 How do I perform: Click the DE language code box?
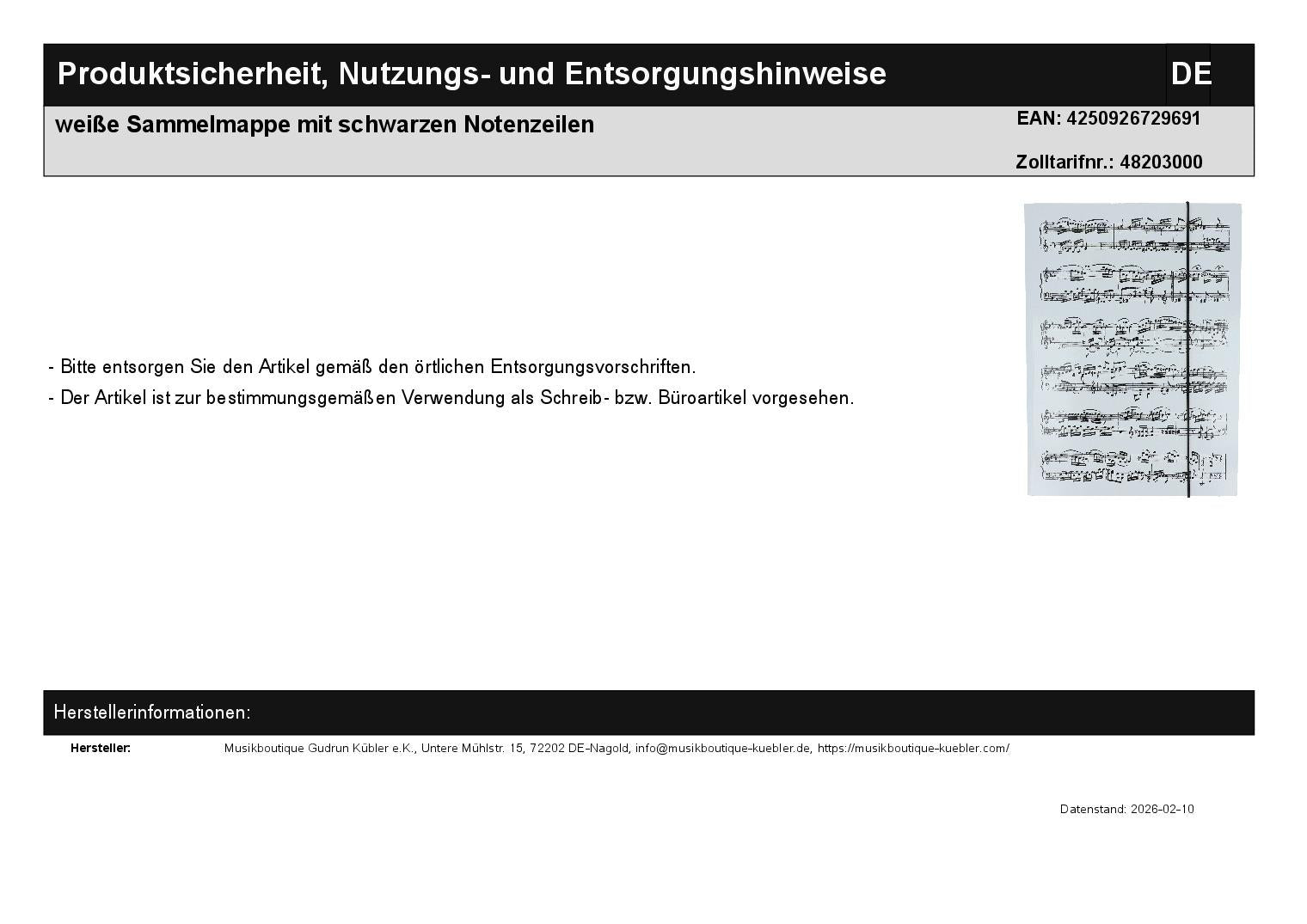point(1189,74)
